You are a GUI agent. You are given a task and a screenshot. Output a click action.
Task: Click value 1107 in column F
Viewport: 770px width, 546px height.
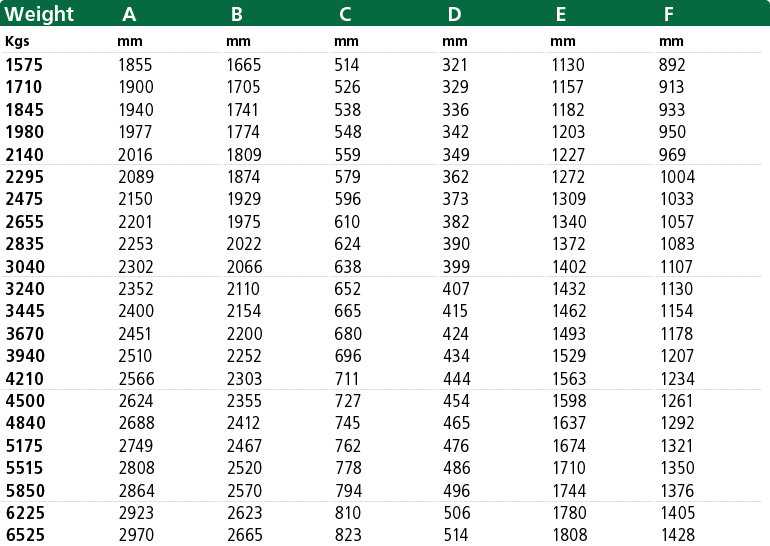pyautogui.click(x=677, y=267)
